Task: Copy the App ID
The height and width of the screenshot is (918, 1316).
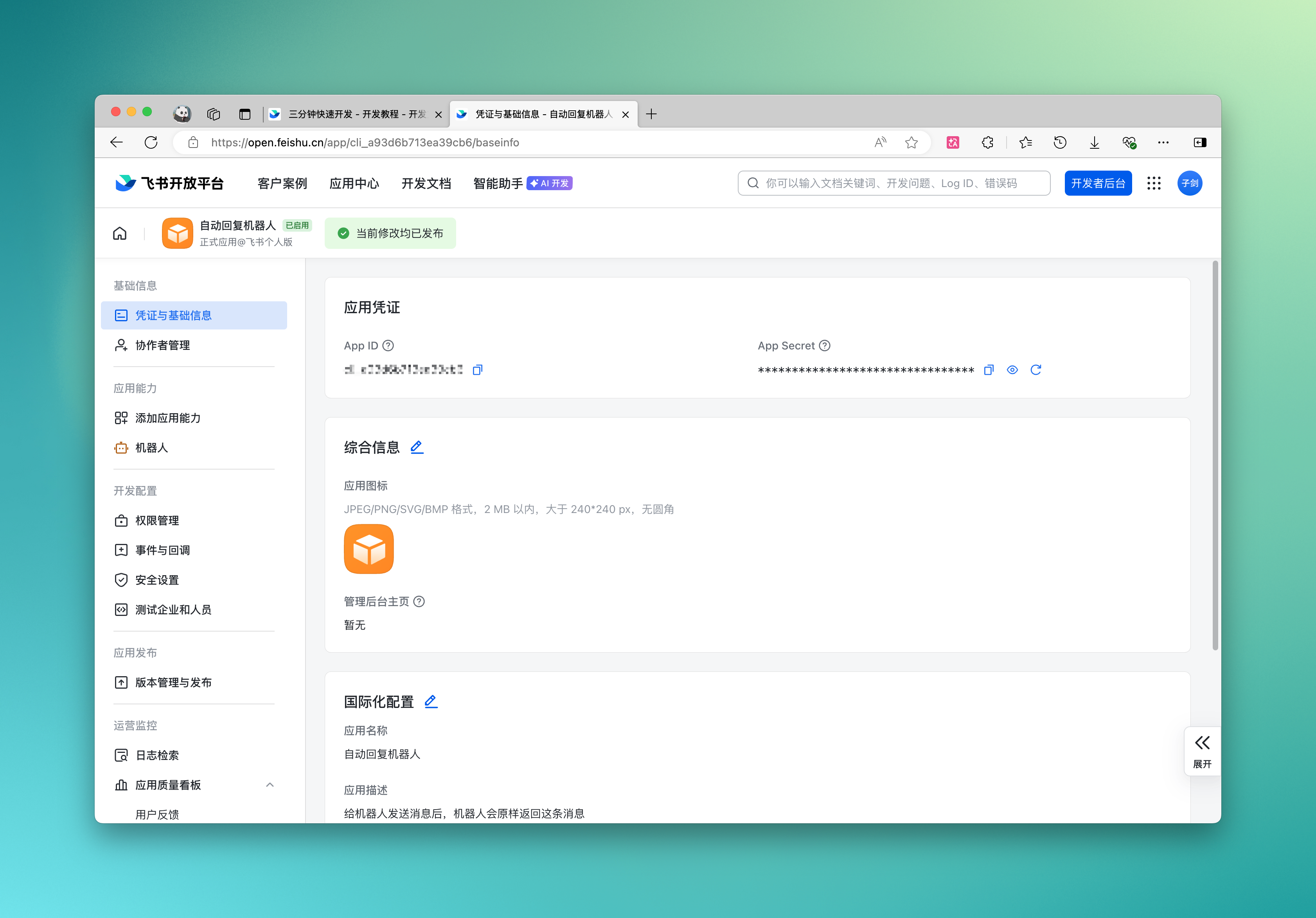Action: (x=477, y=370)
